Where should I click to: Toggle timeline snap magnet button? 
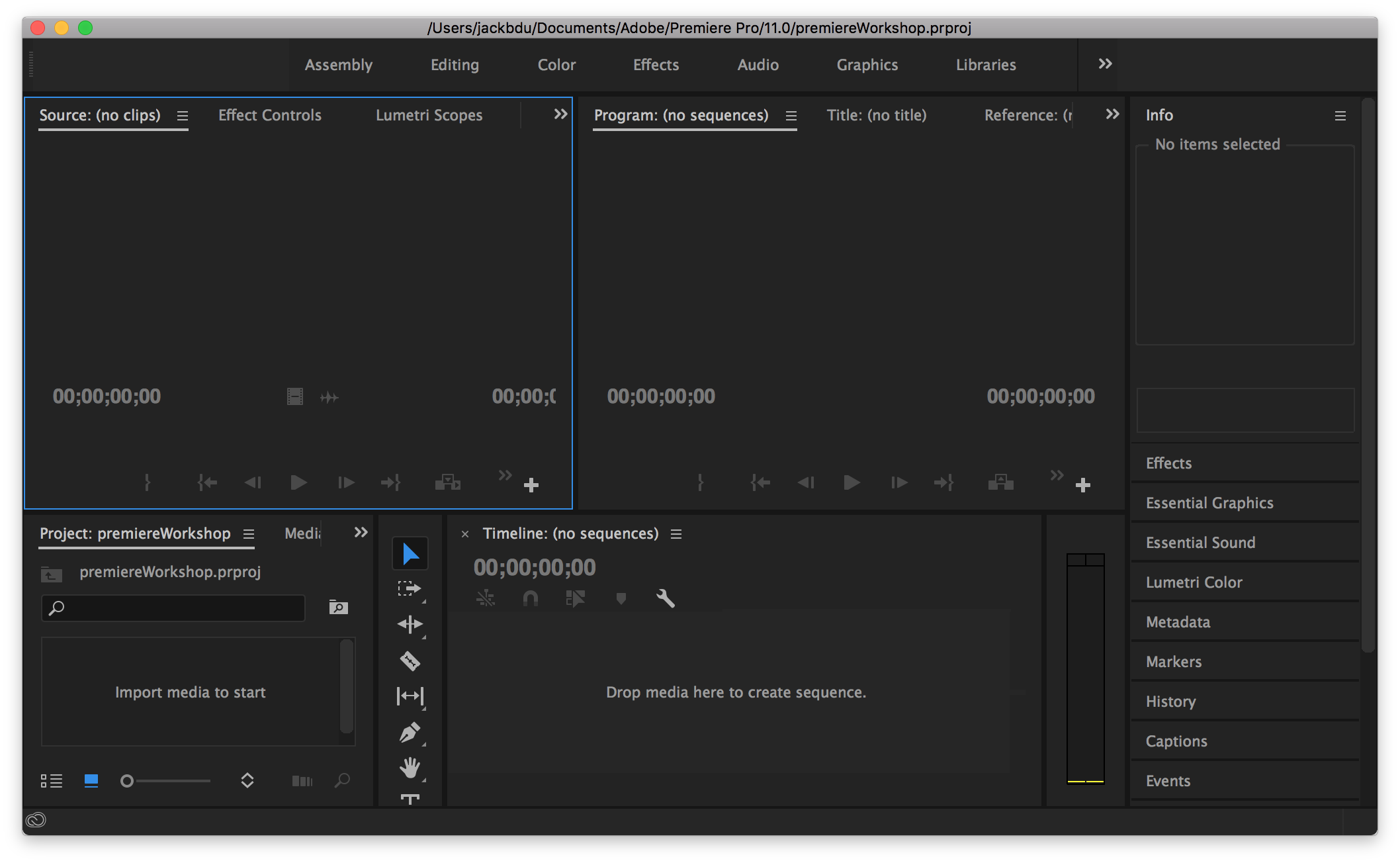coord(530,598)
